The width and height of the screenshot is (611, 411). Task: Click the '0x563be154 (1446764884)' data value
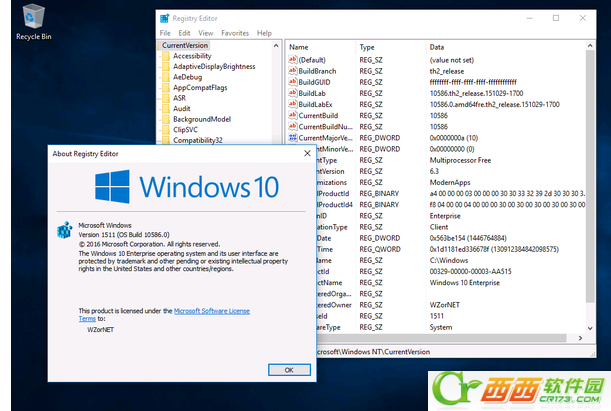(x=468, y=238)
